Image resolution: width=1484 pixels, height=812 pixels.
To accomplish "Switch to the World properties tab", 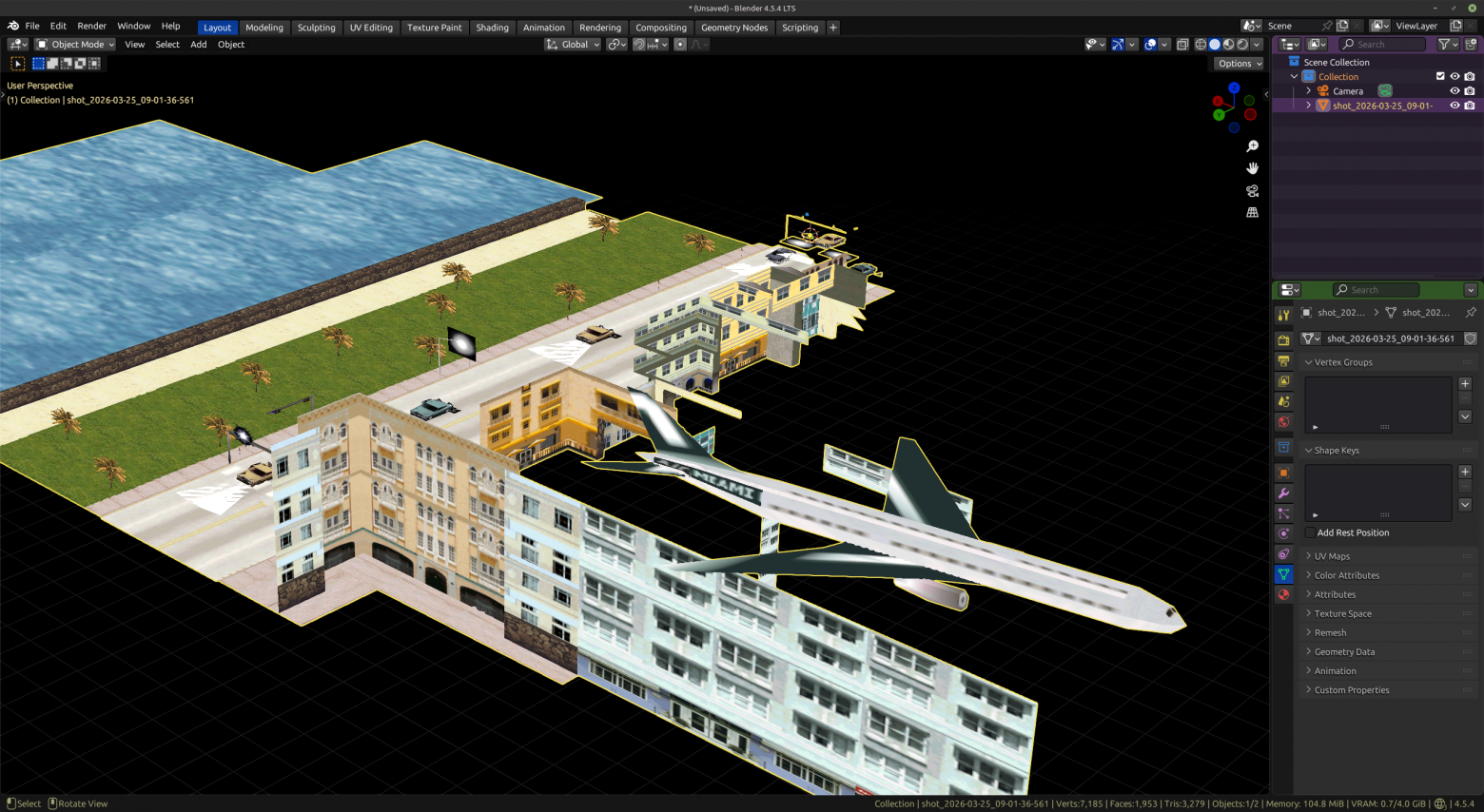I will [x=1283, y=422].
